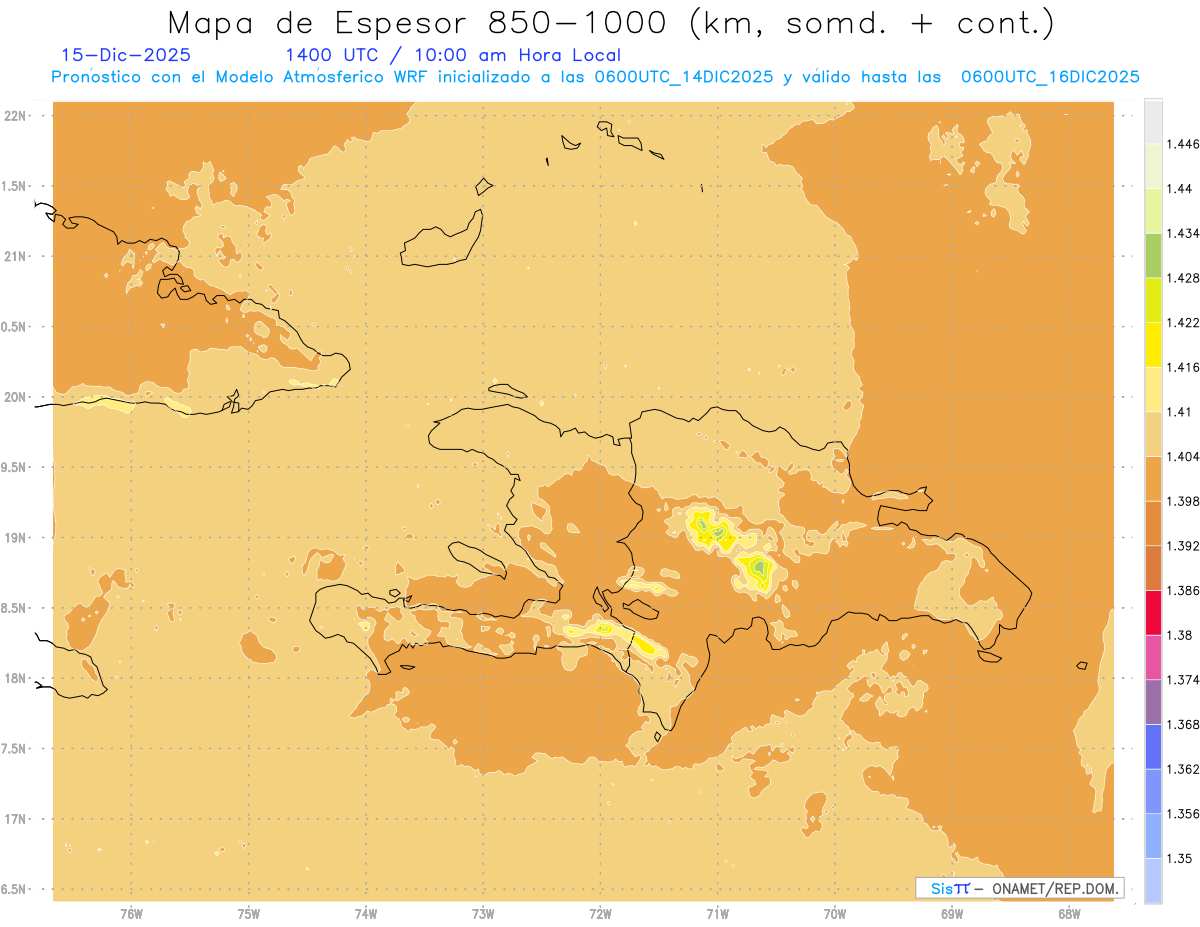
Task: Select the 71W longitude label
Action: pyautogui.click(x=717, y=914)
